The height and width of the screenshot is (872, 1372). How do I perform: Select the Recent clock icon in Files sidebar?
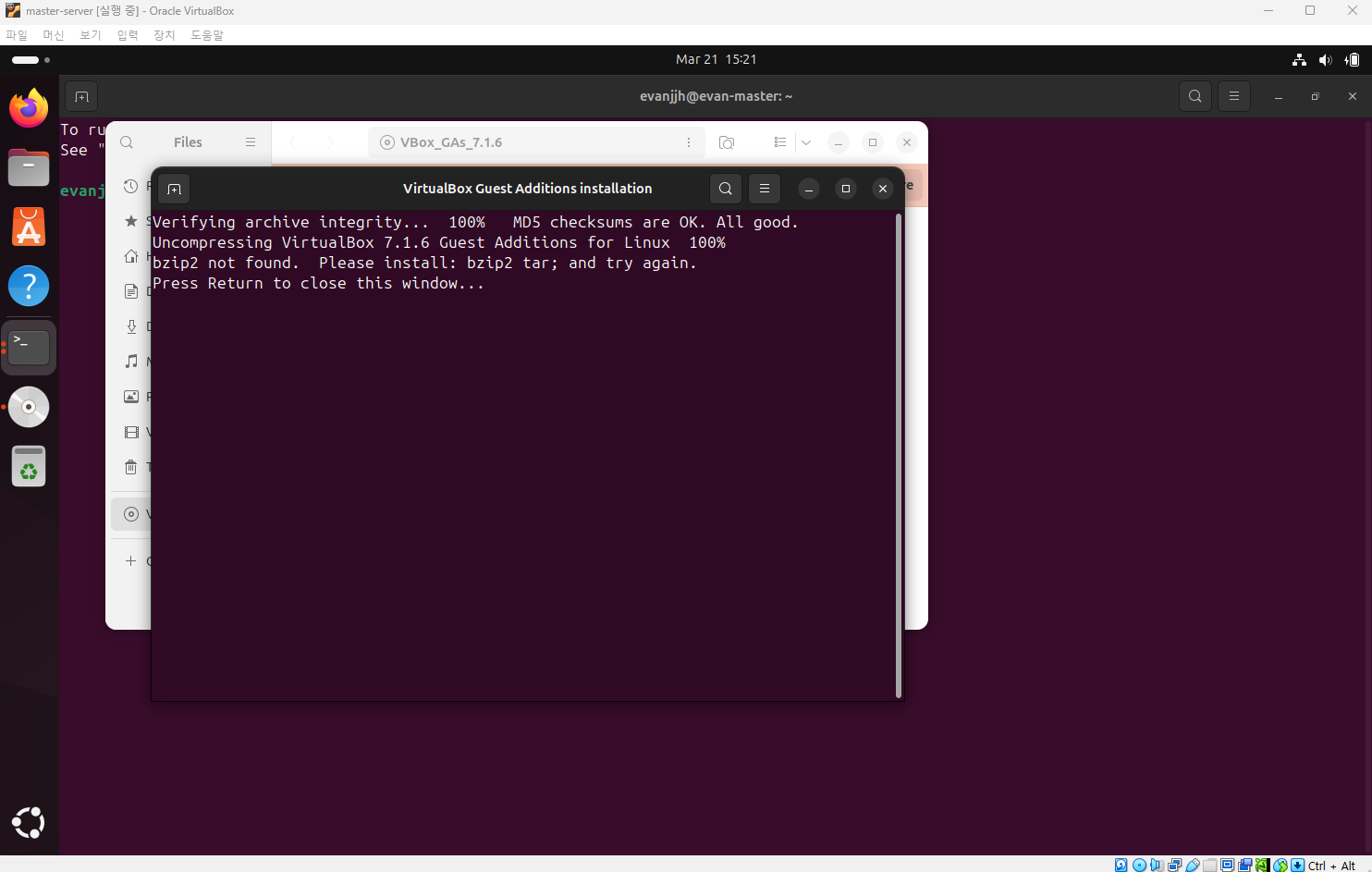[x=131, y=186]
